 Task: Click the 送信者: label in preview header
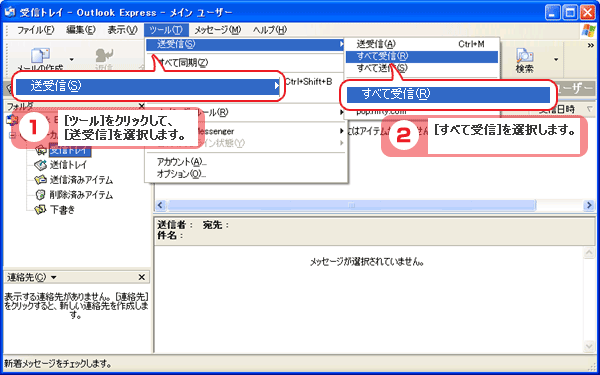coord(175,225)
